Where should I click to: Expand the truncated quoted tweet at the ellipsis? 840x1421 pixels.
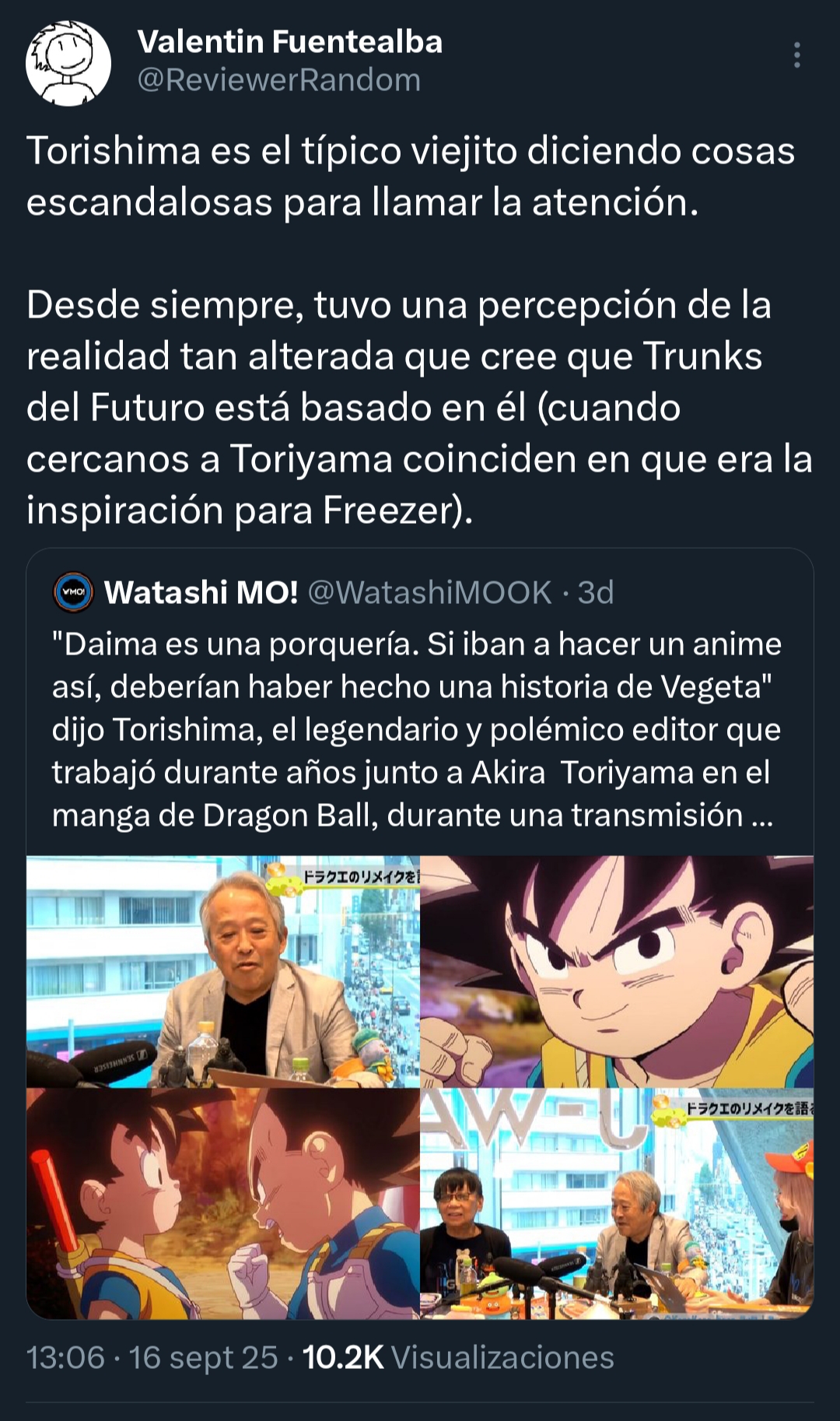762,816
